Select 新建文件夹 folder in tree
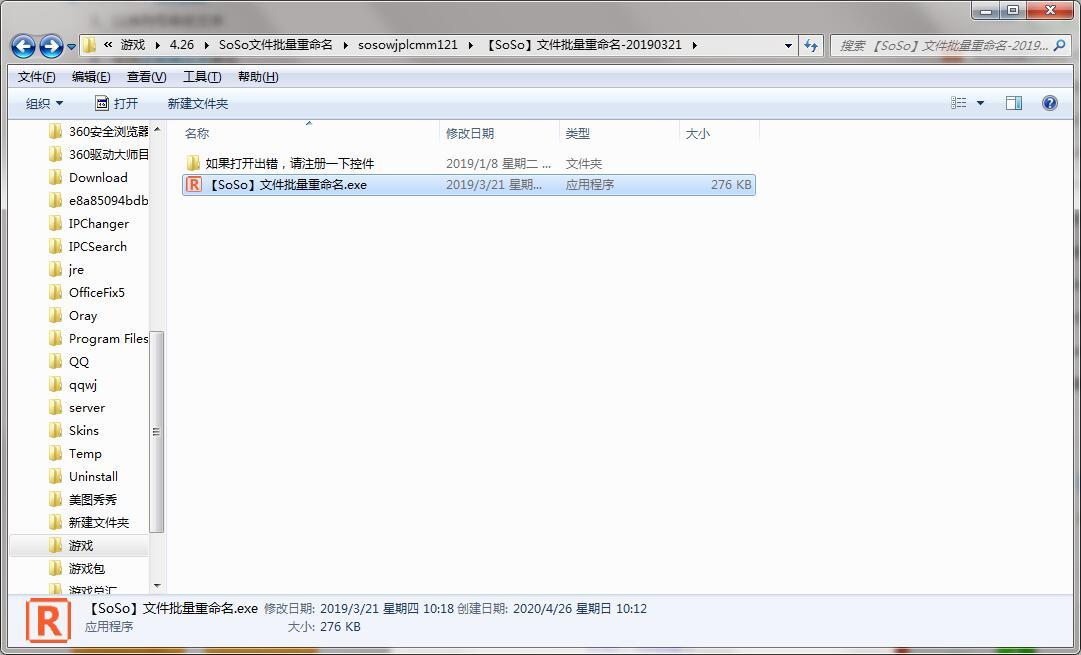 (89, 523)
